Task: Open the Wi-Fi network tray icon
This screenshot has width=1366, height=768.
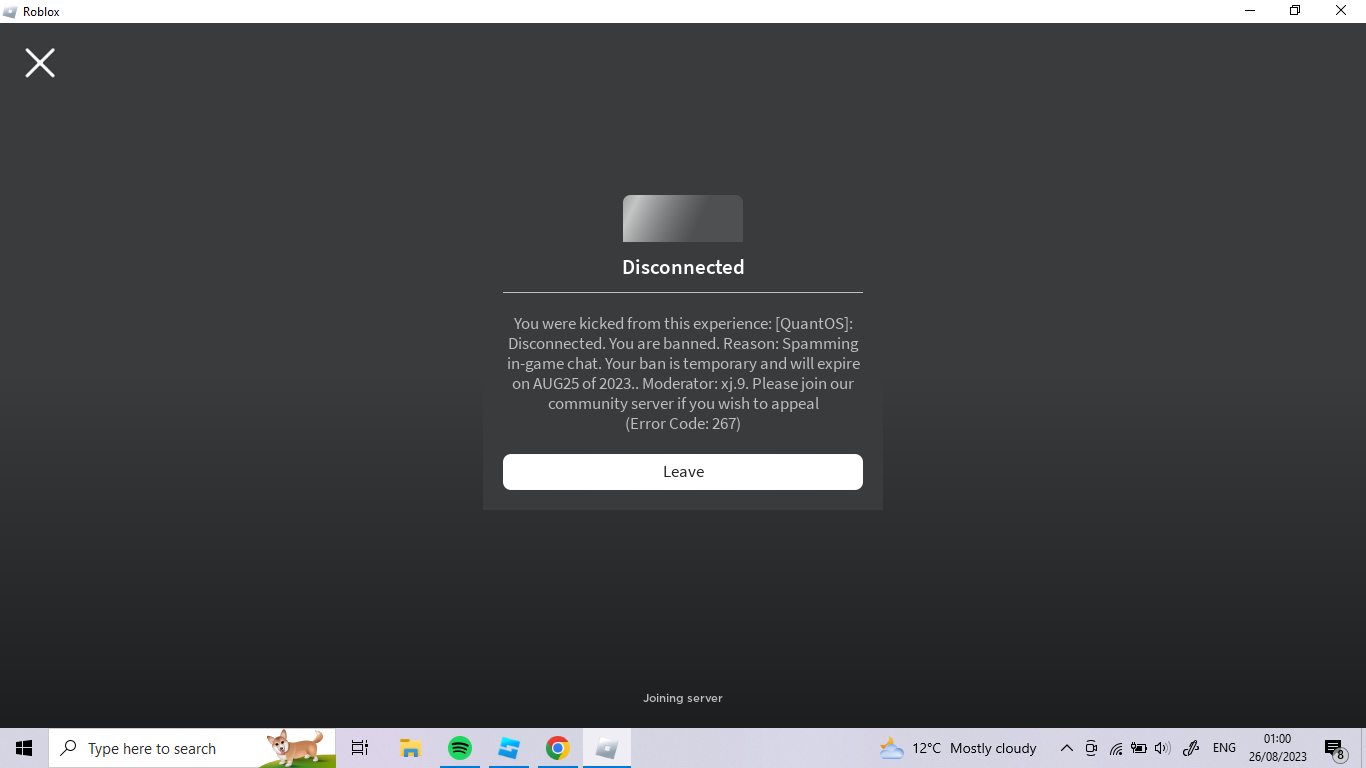Action: pyautogui.click(x=1115, y=748)
